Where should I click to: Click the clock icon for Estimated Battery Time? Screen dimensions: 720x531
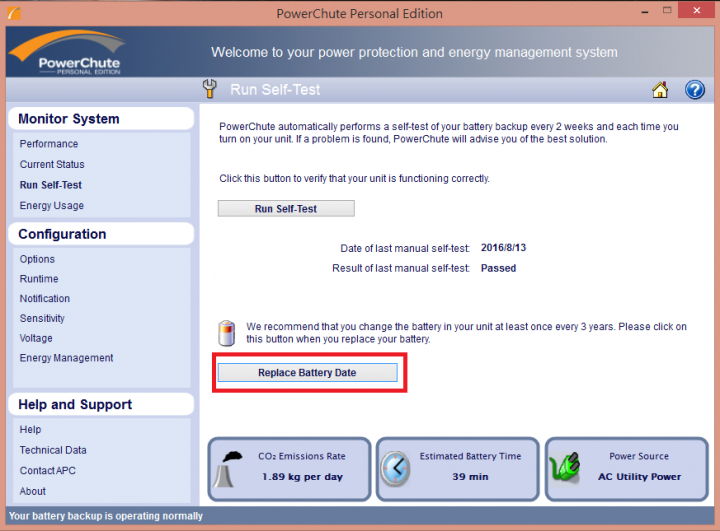(395, 469)
